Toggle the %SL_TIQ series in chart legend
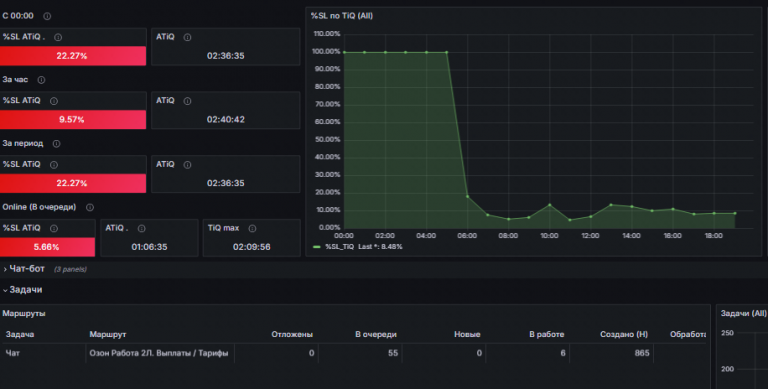Viewport: 768px width, 389px height. tap(339, 247)
